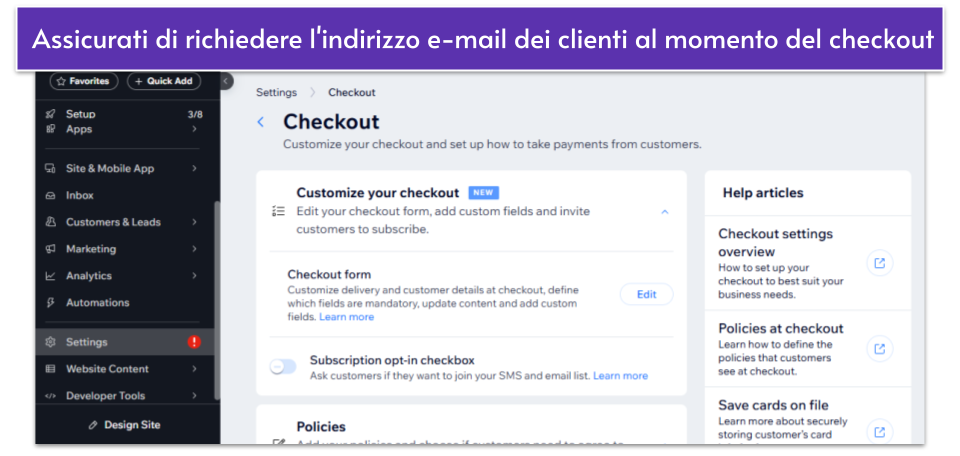Viewport: 960px width, 456px height.
Task: Open Learn more link under Checkout form
Action: pos(346,317)
